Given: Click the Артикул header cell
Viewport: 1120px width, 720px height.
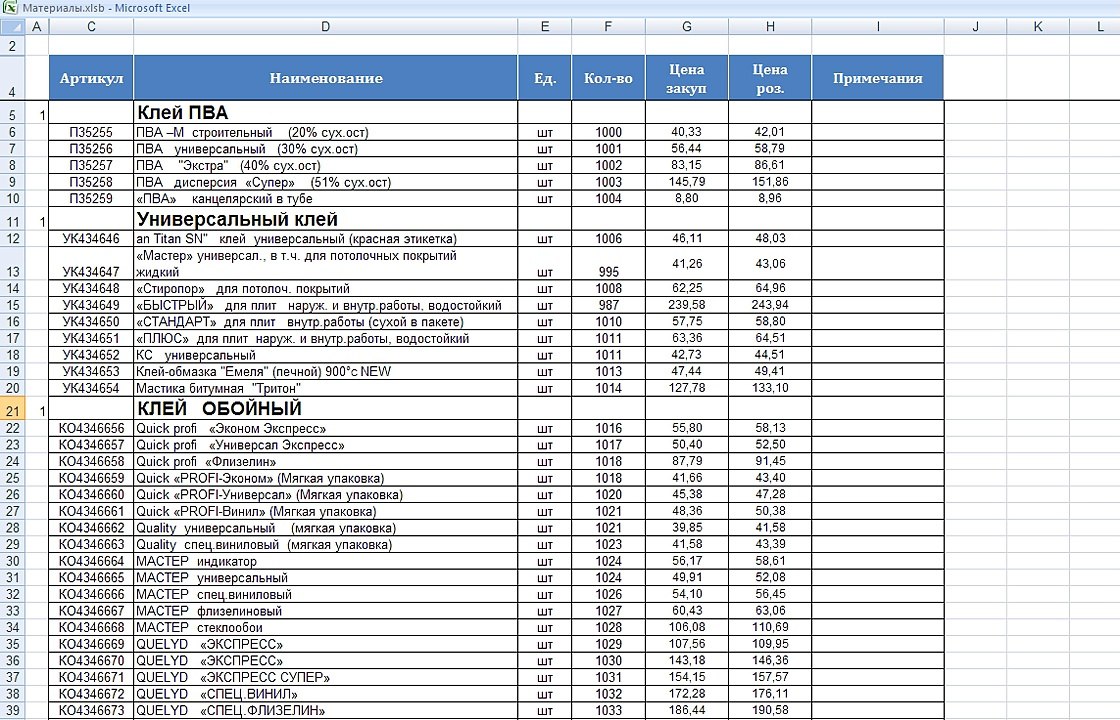Looking at the screenshot, I should pyautogui.click(x=91, y=78).
